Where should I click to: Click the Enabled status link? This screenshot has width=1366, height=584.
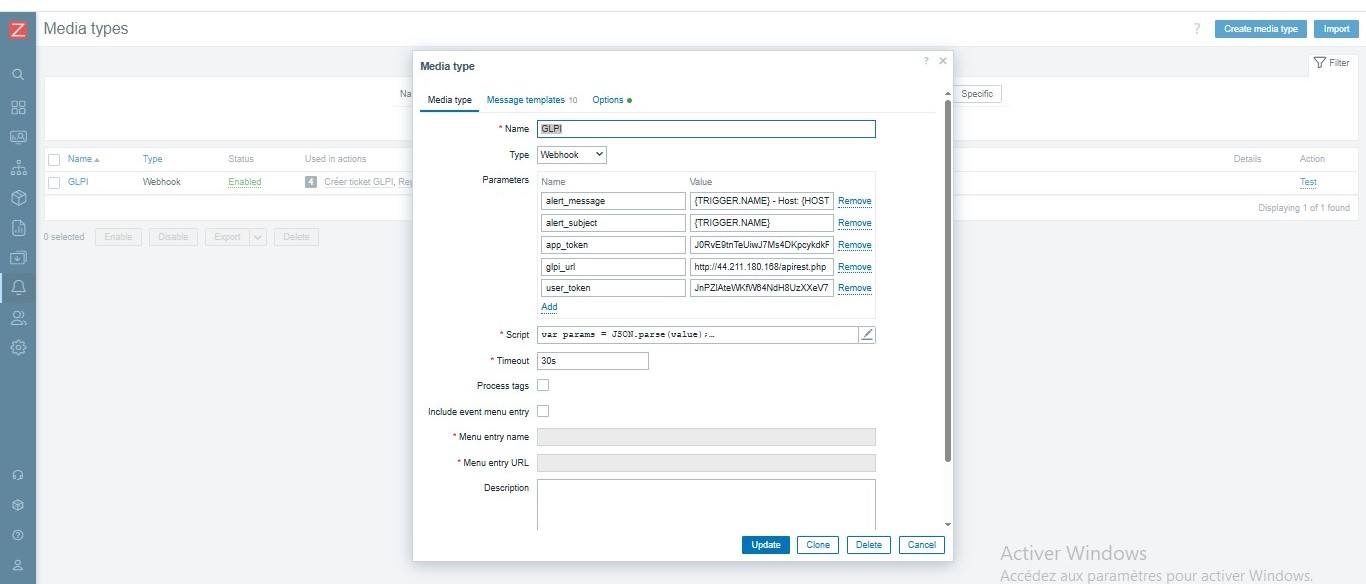point(245,182)
